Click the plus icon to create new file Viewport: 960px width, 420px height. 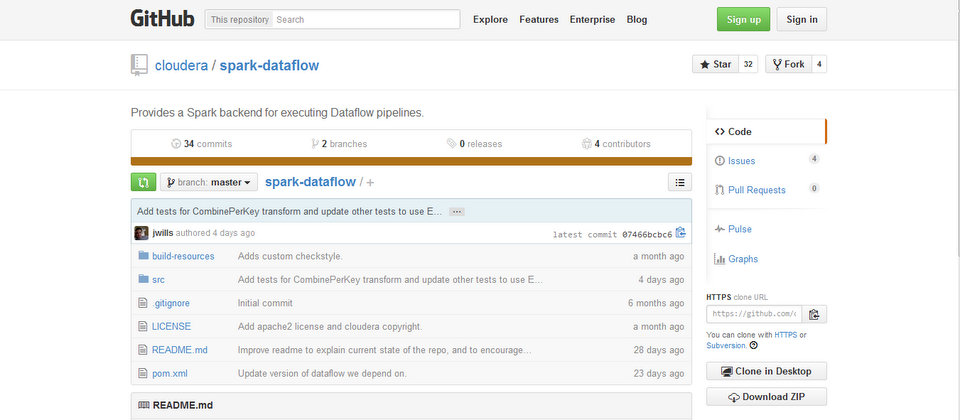[370, 183]
